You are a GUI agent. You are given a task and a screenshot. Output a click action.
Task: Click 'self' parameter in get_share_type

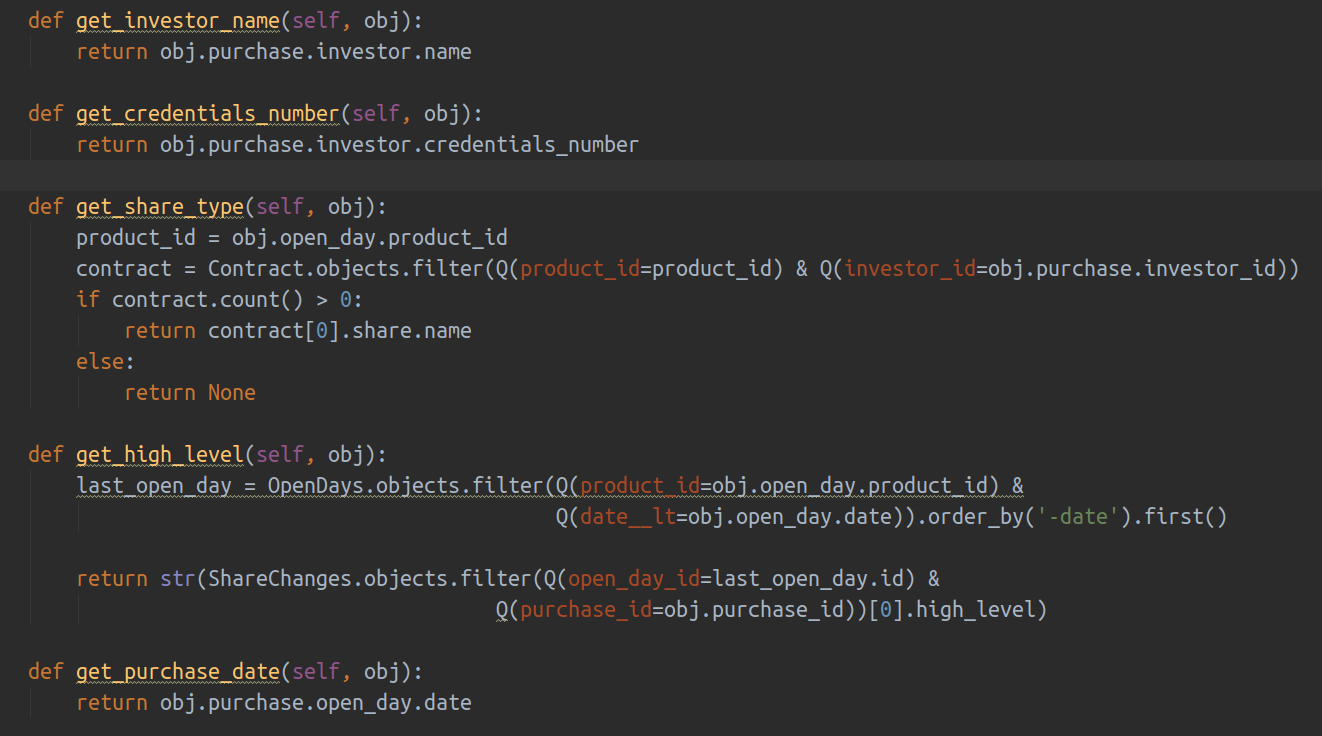(x=280, y=206)
